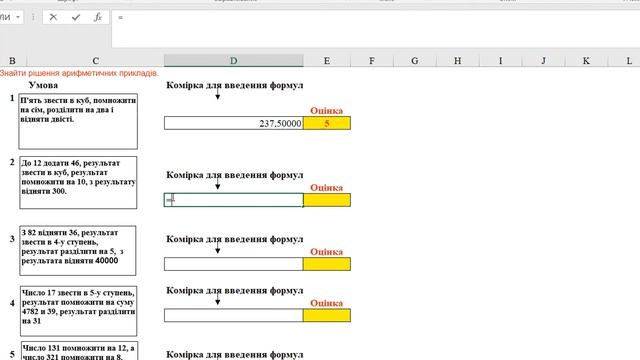Click the active formula cell for task 2
This screenshot has height=360, width=640.
pos(233,200)
